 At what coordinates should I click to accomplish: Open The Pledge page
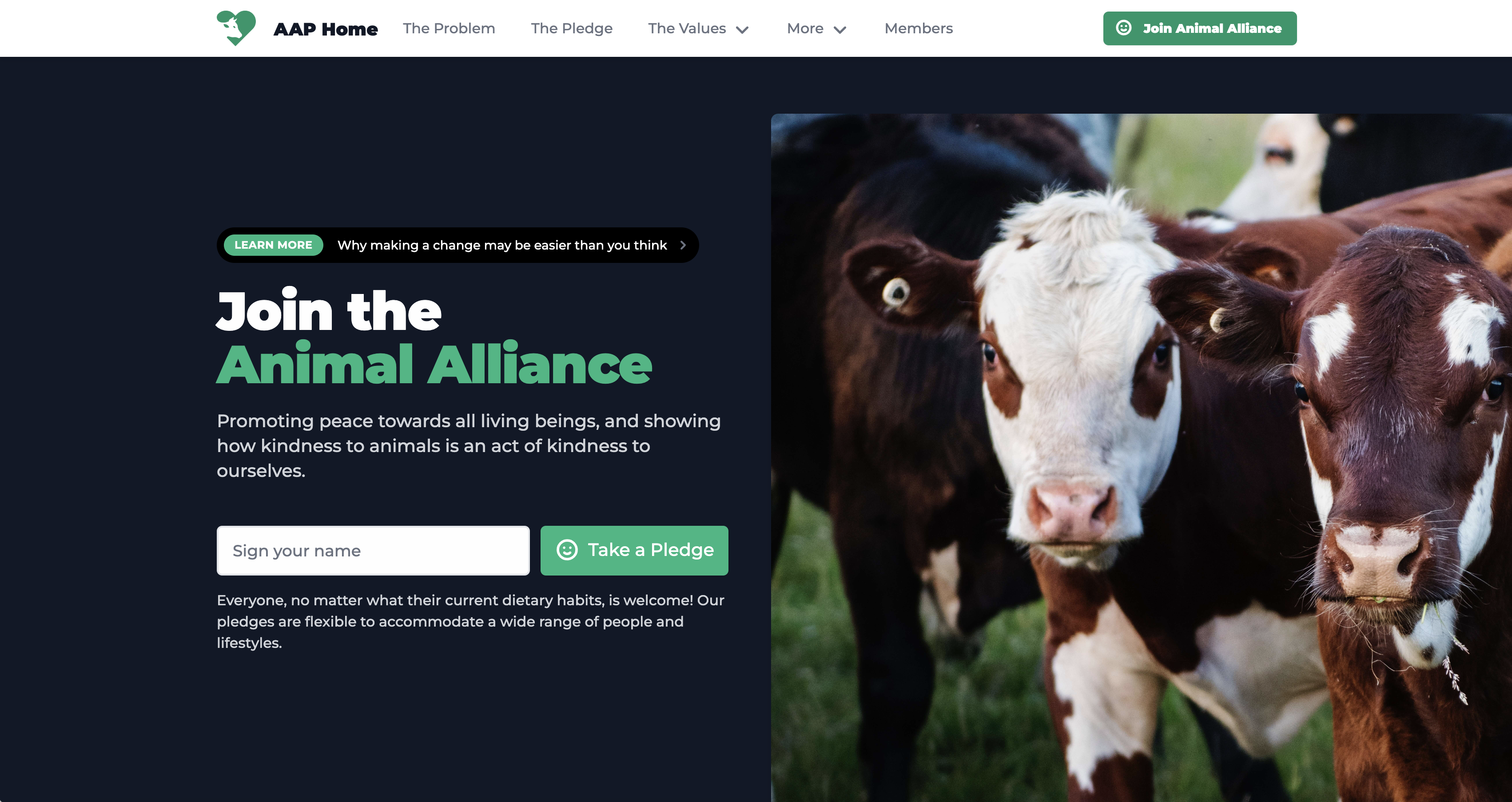pyautogui.click(x=572, y=28)
